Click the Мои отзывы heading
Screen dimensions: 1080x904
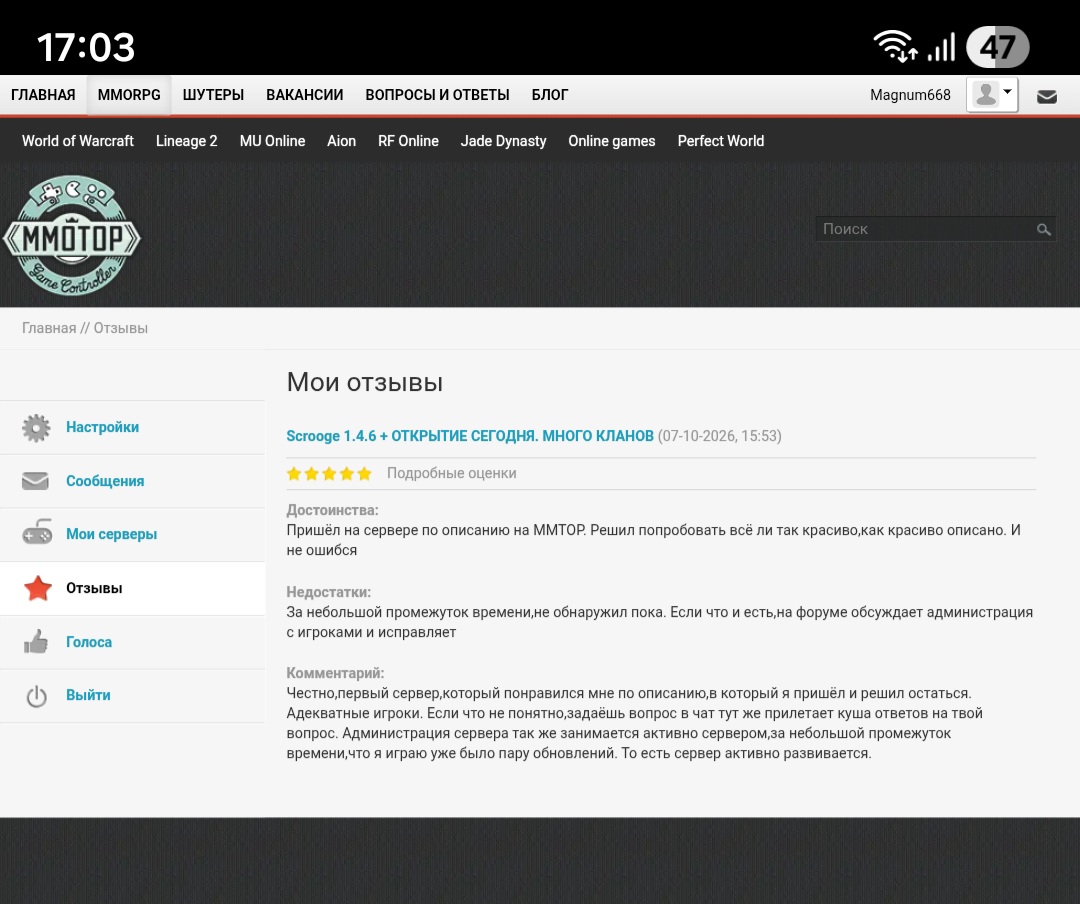364,382
